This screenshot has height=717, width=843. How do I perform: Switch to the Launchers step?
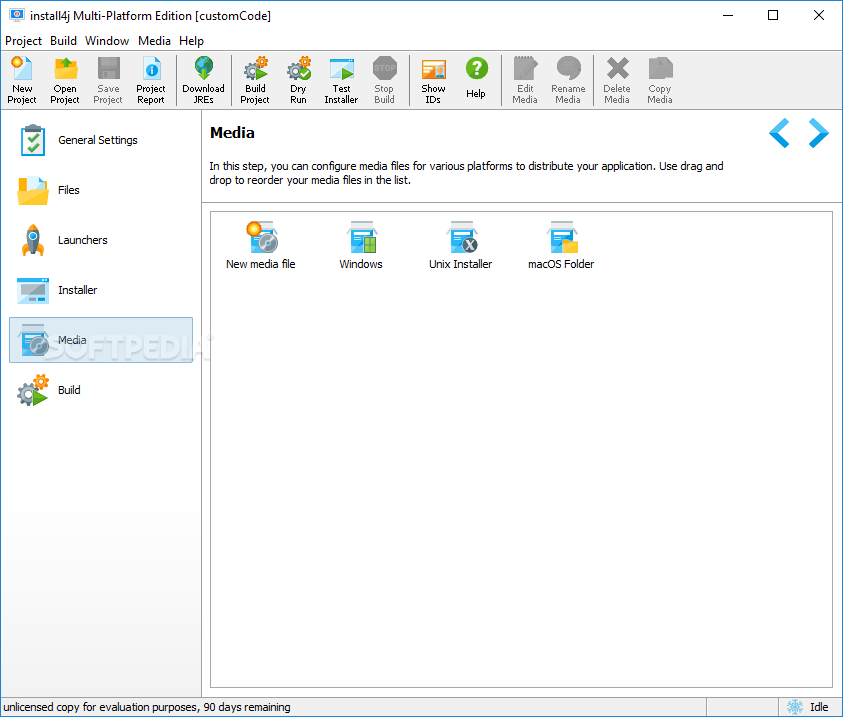pyautogui.click(x=101, y=240)
